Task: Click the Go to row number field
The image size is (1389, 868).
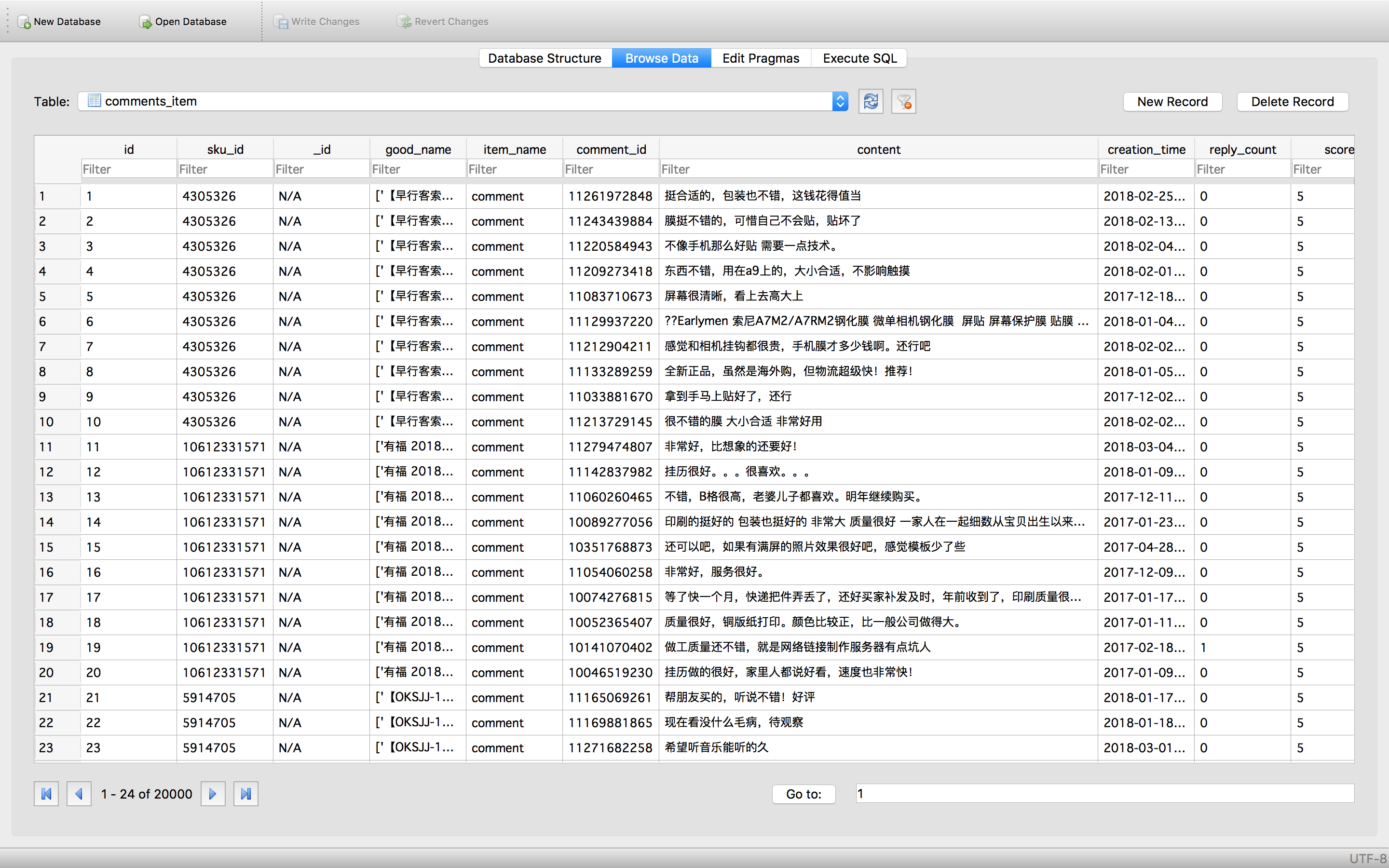Action: 1105,793
